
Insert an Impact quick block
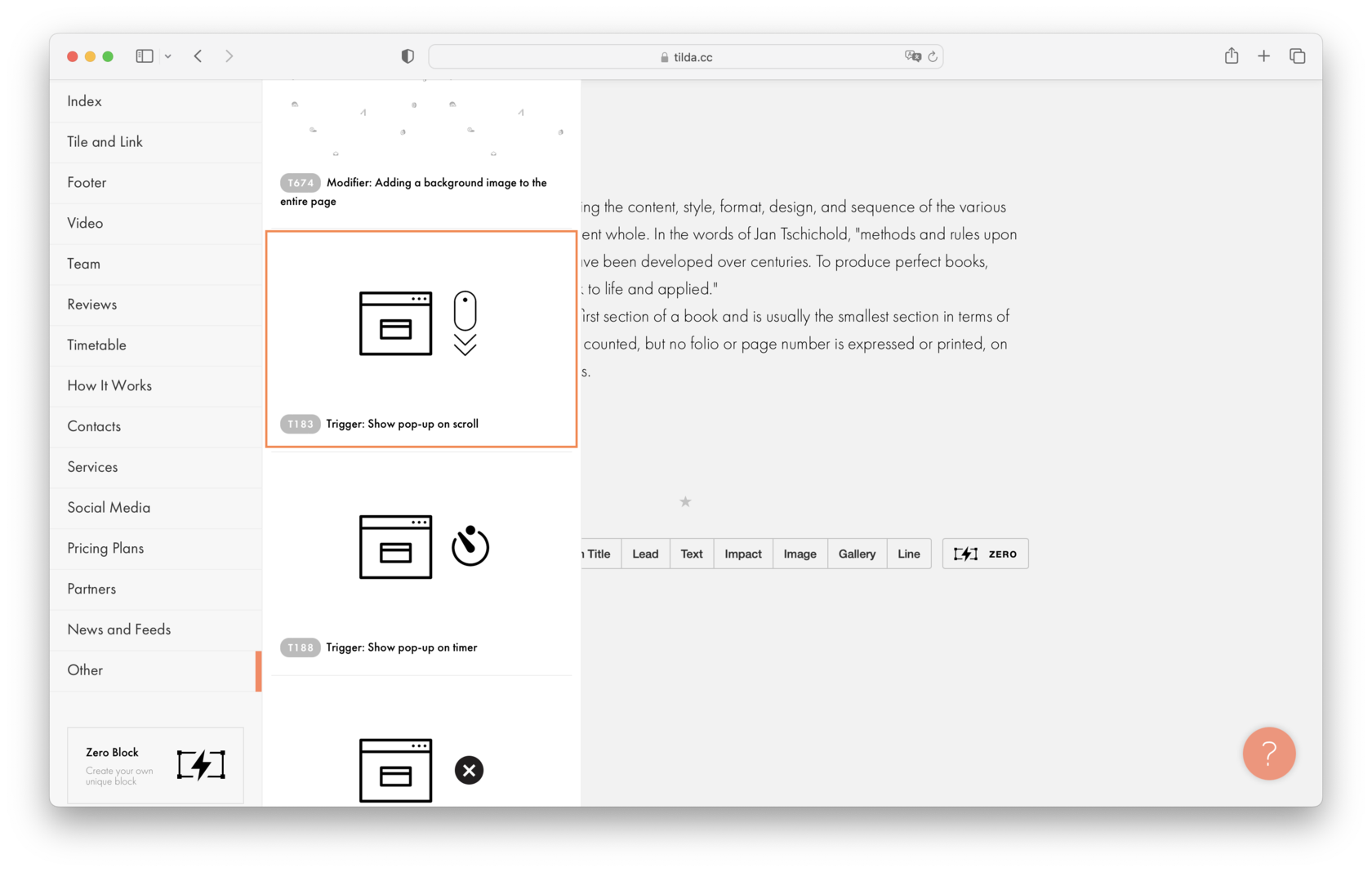[x=743, y=554]
